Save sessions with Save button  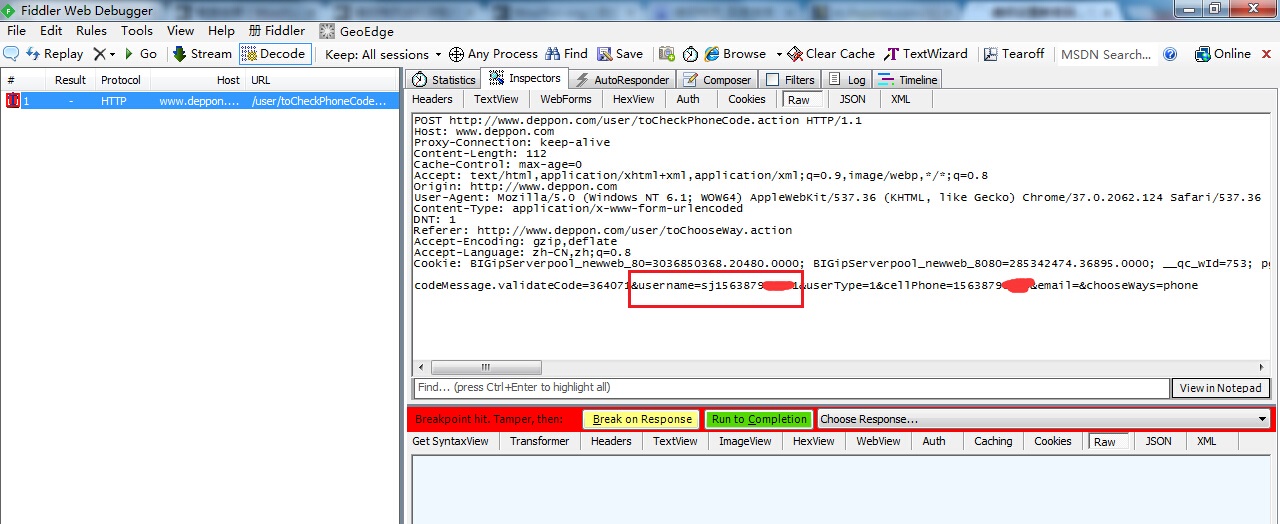click(620, 54)
